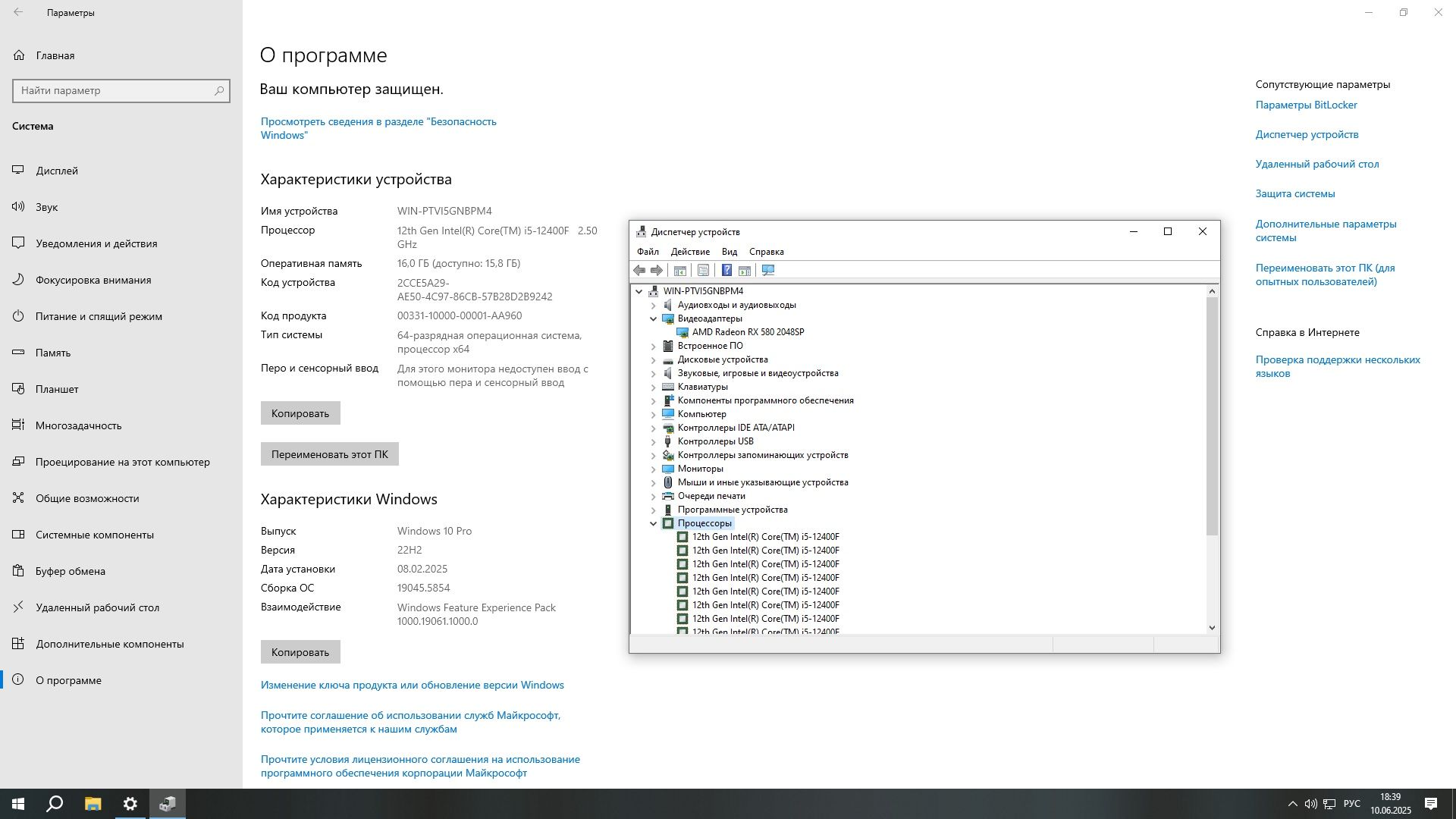Click Back arrow in Device Manager toolbar
The image size is (1456, 819).
pyautogui.click(x=639, y=271)
